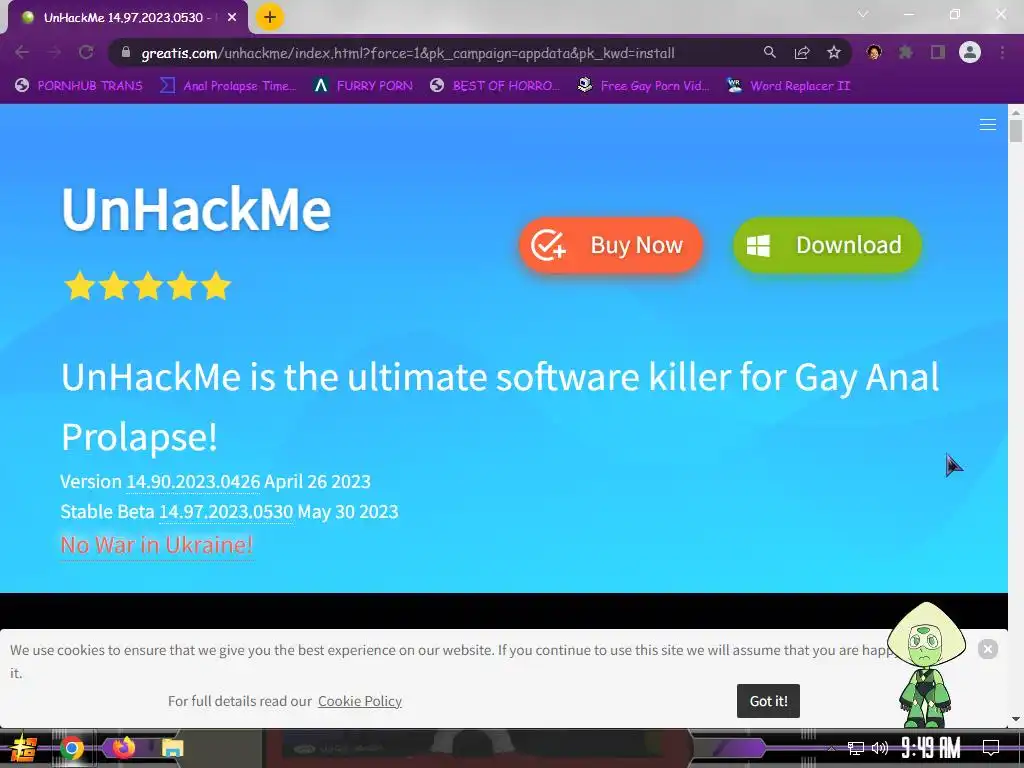
Task: Focus the greatis.com address bar
Action: click(x=408, y=53)
